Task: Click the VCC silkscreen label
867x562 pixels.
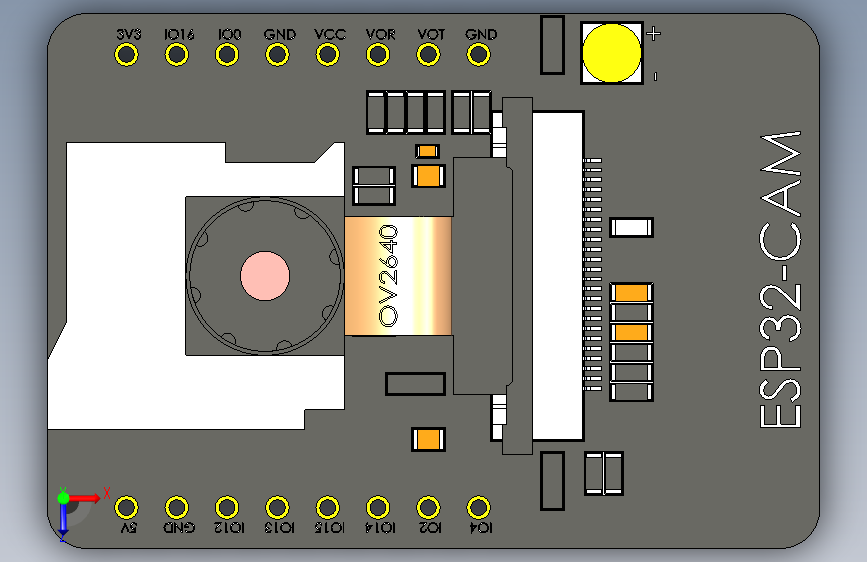Action: click(330, 34)
